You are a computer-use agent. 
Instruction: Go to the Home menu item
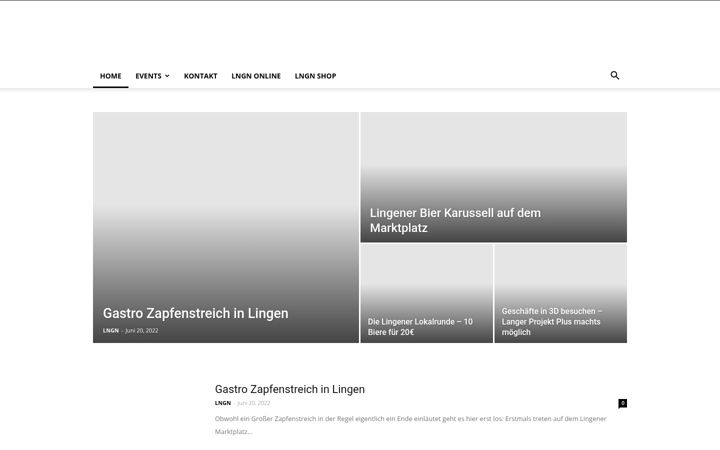point(111,76)
